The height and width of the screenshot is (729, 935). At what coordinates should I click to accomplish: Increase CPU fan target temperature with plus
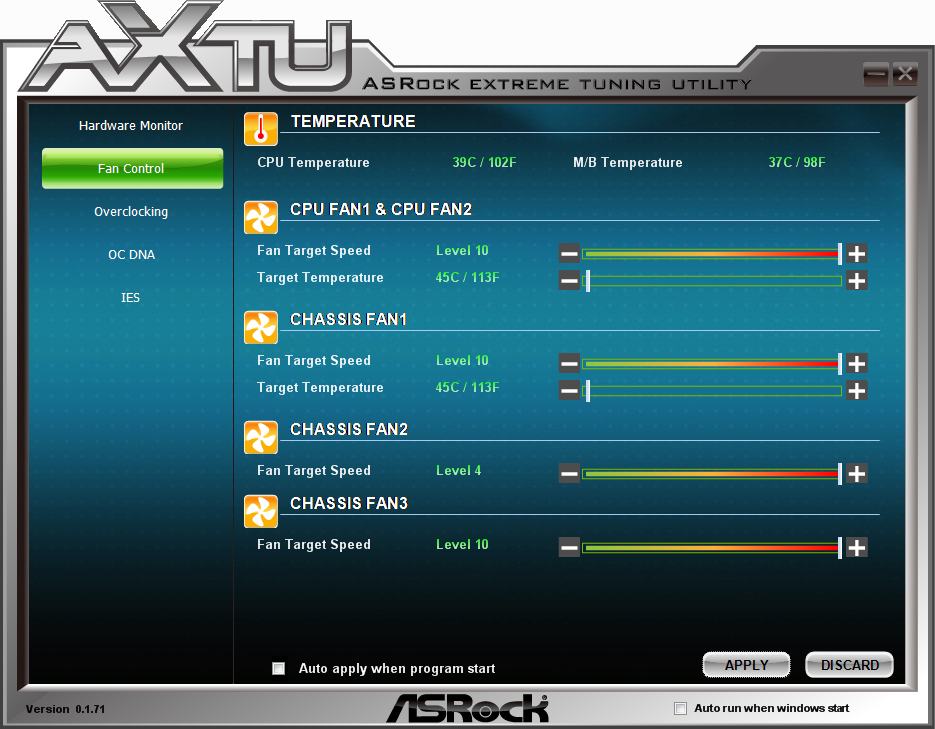pos(857,280)
